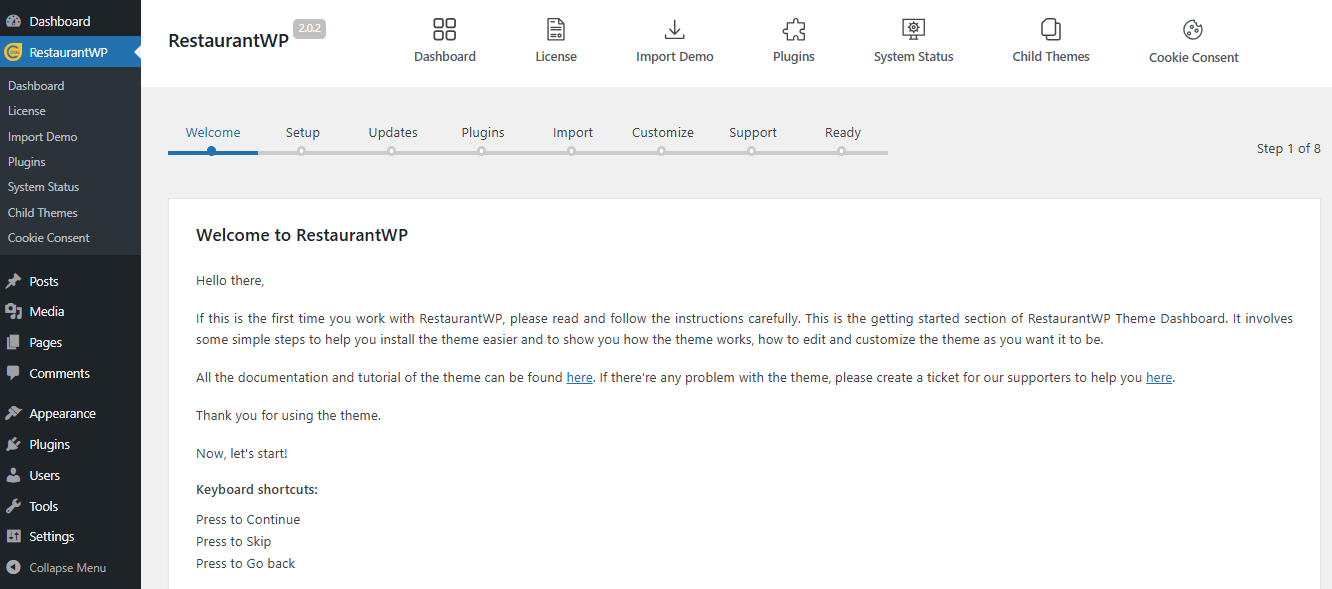Click the WordPress Dashboard gauge icon in sidebar
The image size is (1332, 589).
(x=14, y=21)
